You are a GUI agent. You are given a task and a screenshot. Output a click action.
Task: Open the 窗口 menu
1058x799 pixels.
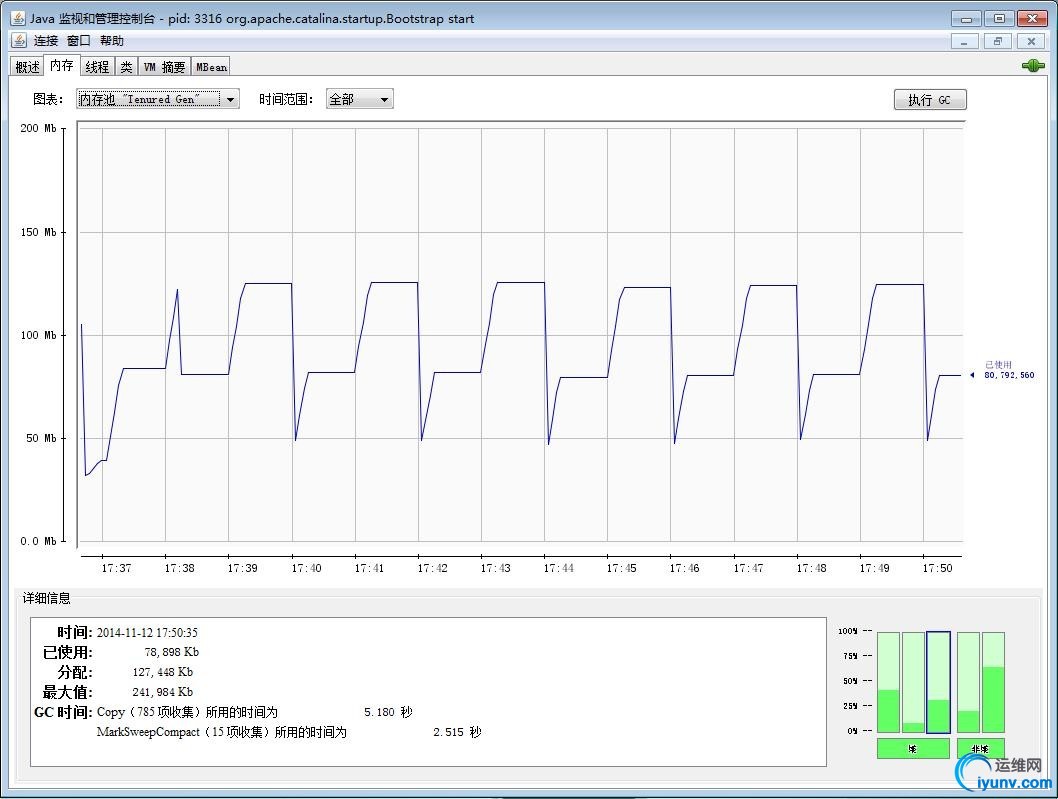79,41
